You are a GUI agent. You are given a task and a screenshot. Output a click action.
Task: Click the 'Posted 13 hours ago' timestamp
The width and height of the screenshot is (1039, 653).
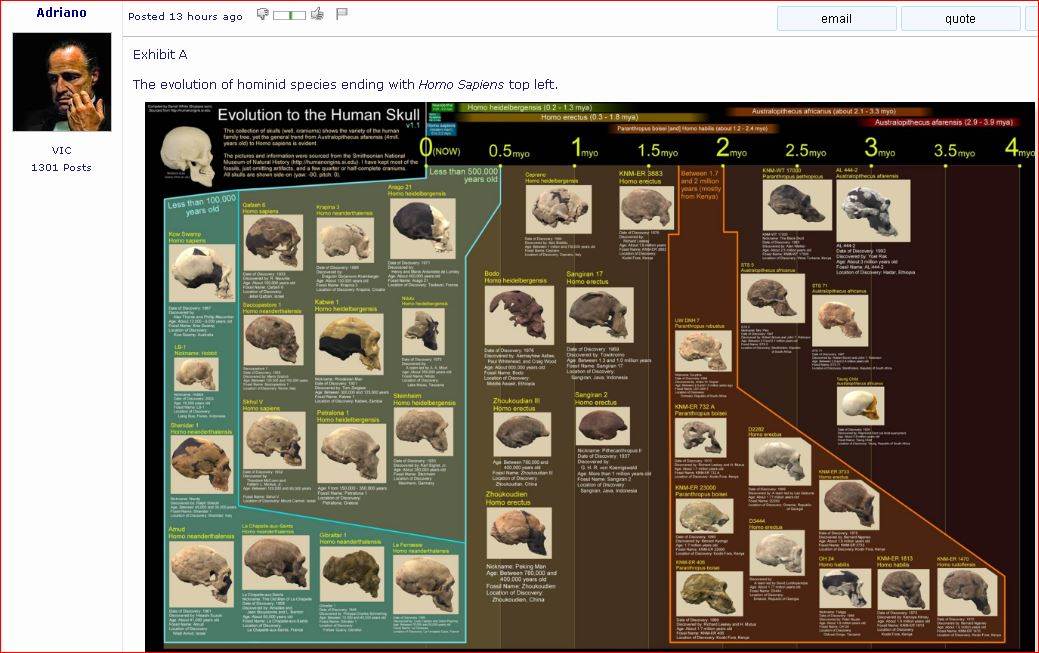(185, 17)
